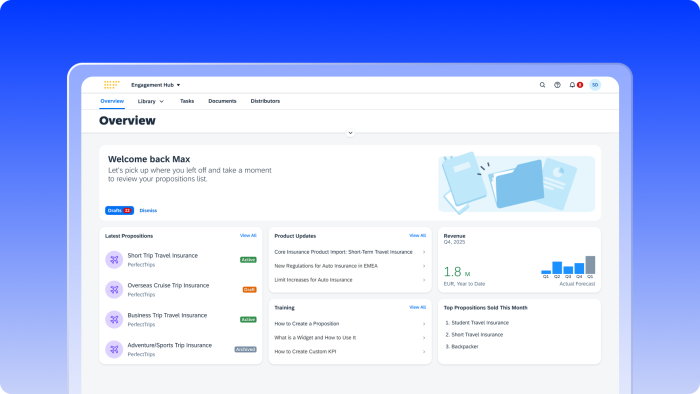Click the Active badge on Short Trip row
This screenshot has width=700, height=394.
(x=248, y=260)
